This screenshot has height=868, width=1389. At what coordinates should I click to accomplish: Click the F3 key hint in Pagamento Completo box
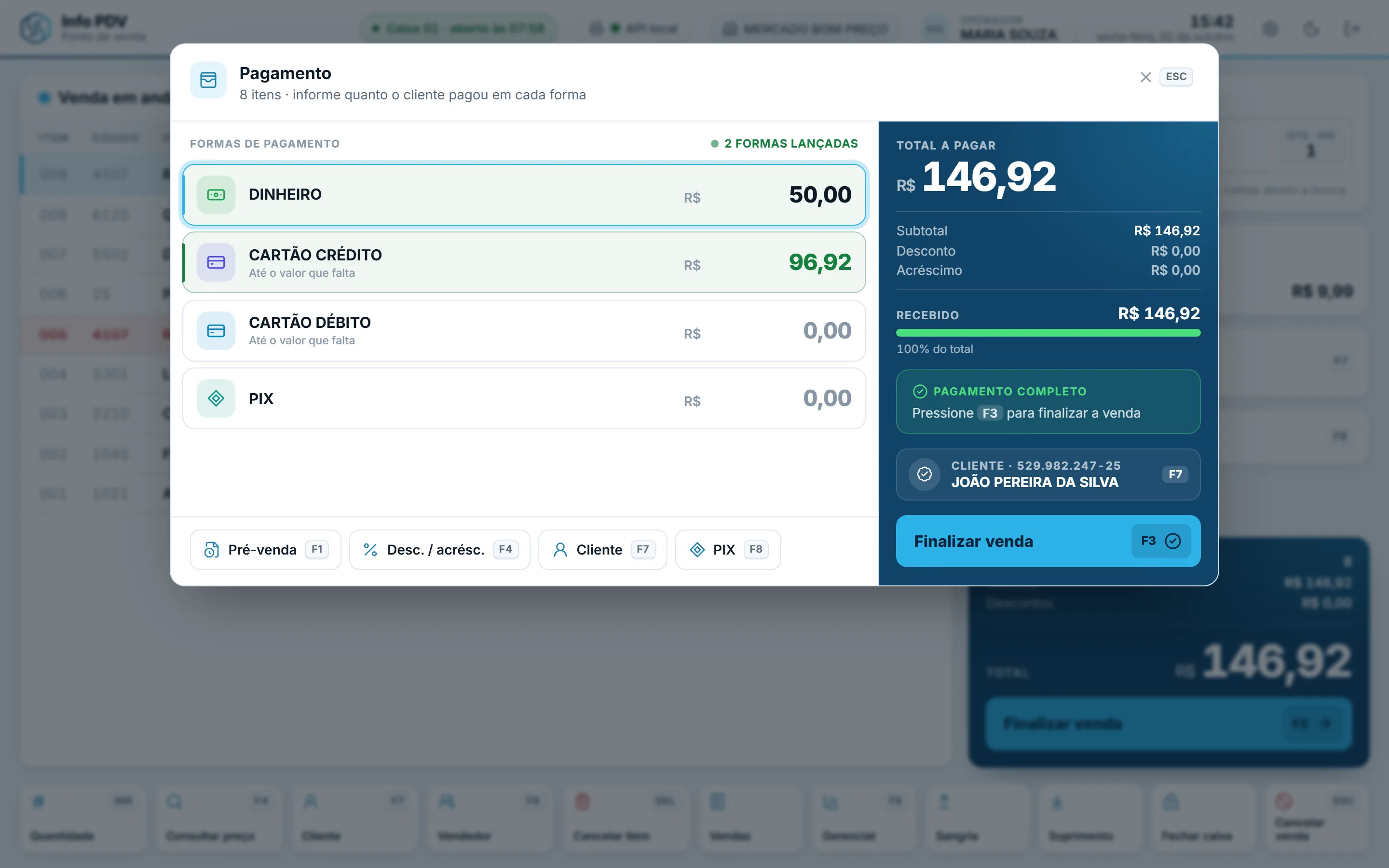point(990,413)
